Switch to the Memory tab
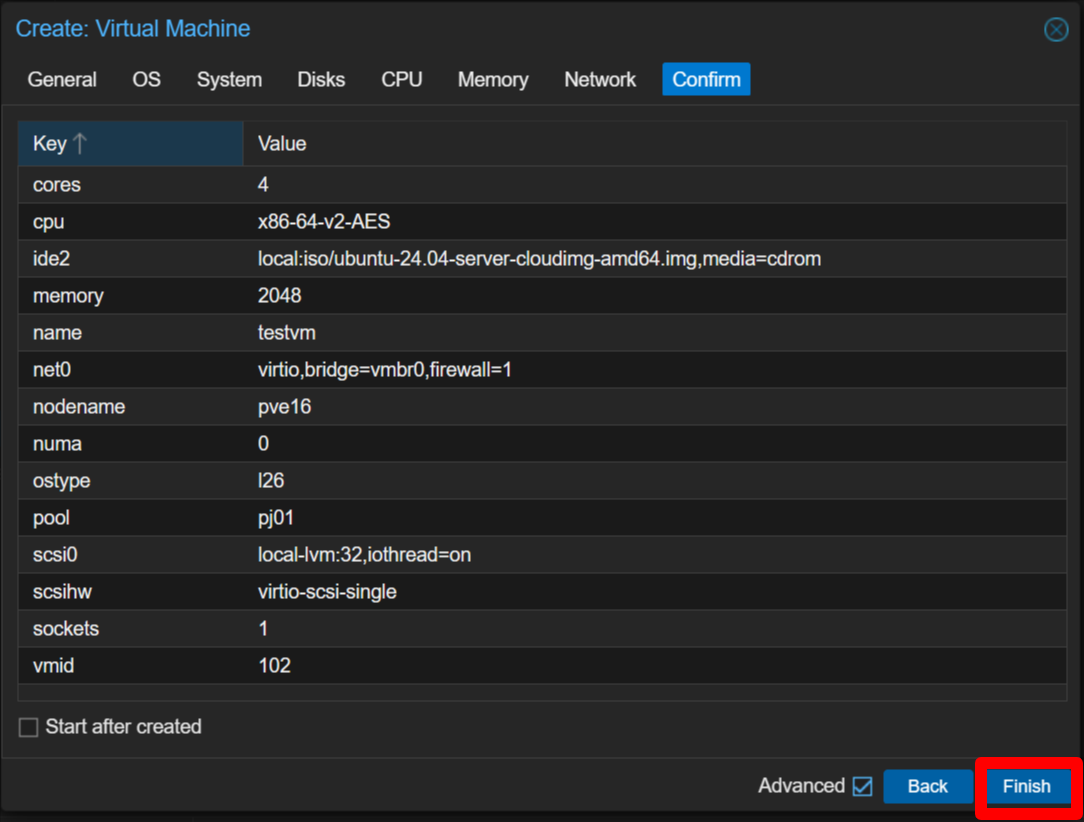The image size is (1084, 822). point(493,80)
